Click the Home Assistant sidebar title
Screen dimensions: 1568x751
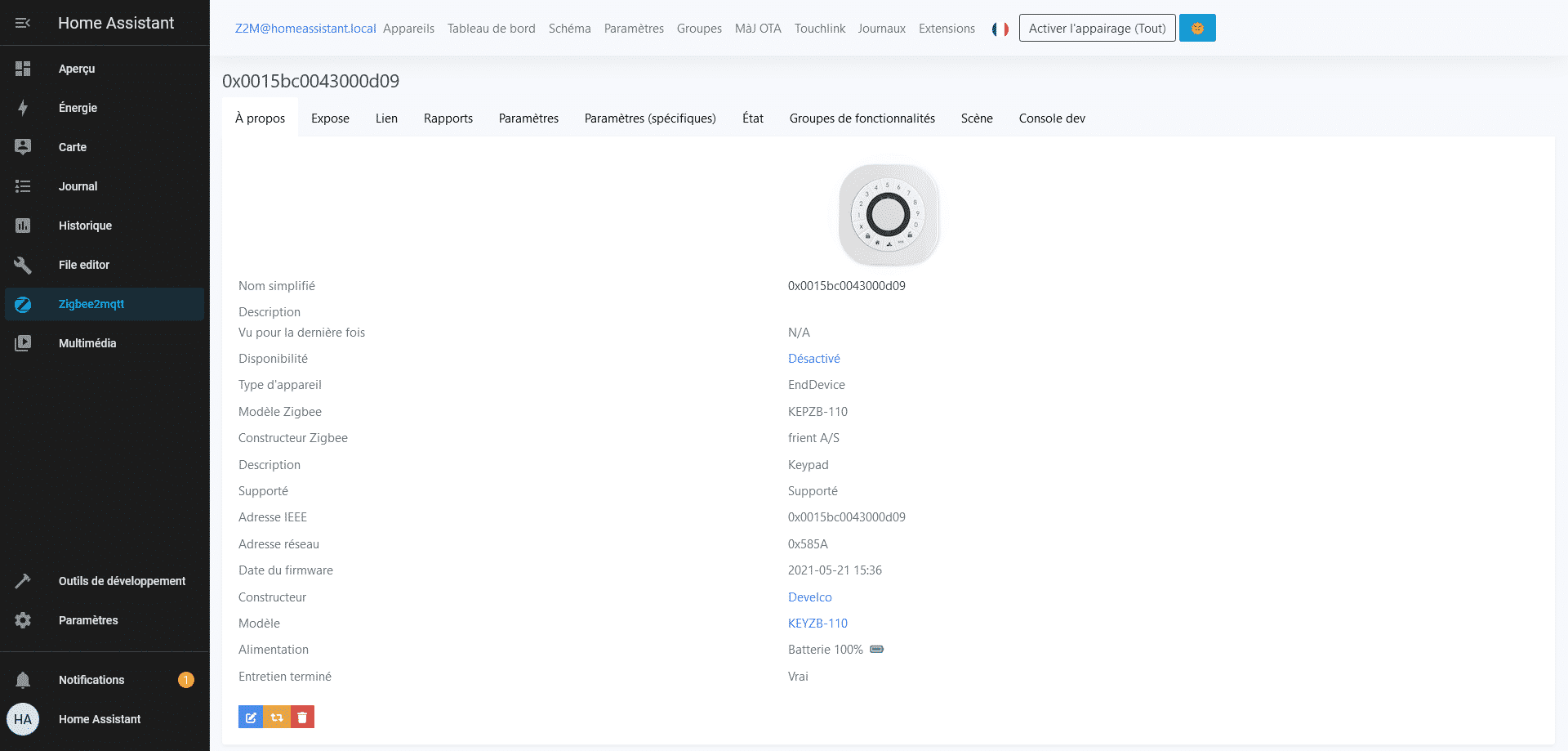[x=116, y=23]
